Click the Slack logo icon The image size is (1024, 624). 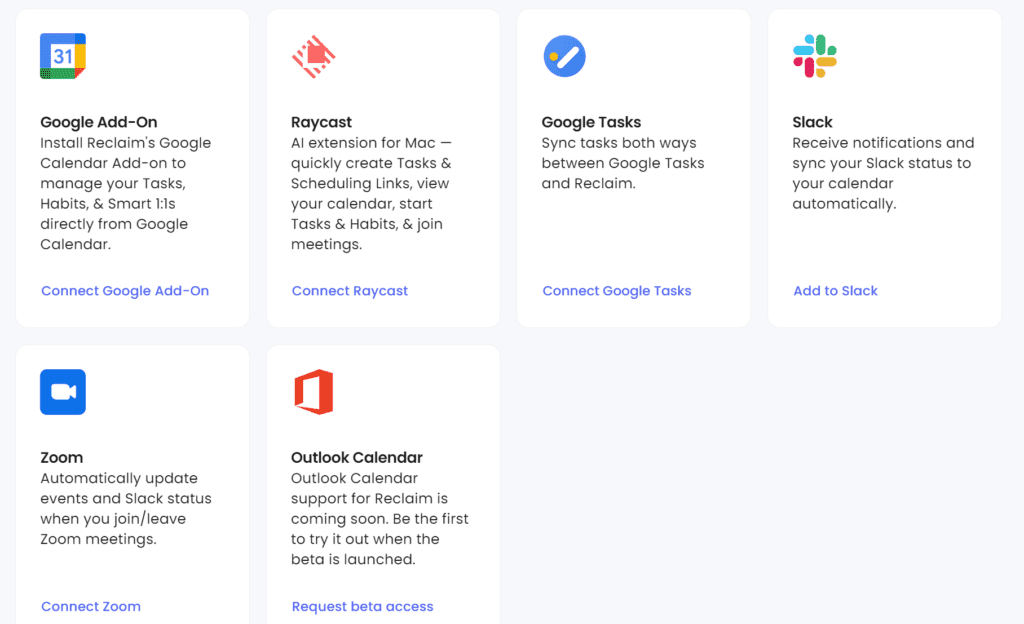click(814, 56)
